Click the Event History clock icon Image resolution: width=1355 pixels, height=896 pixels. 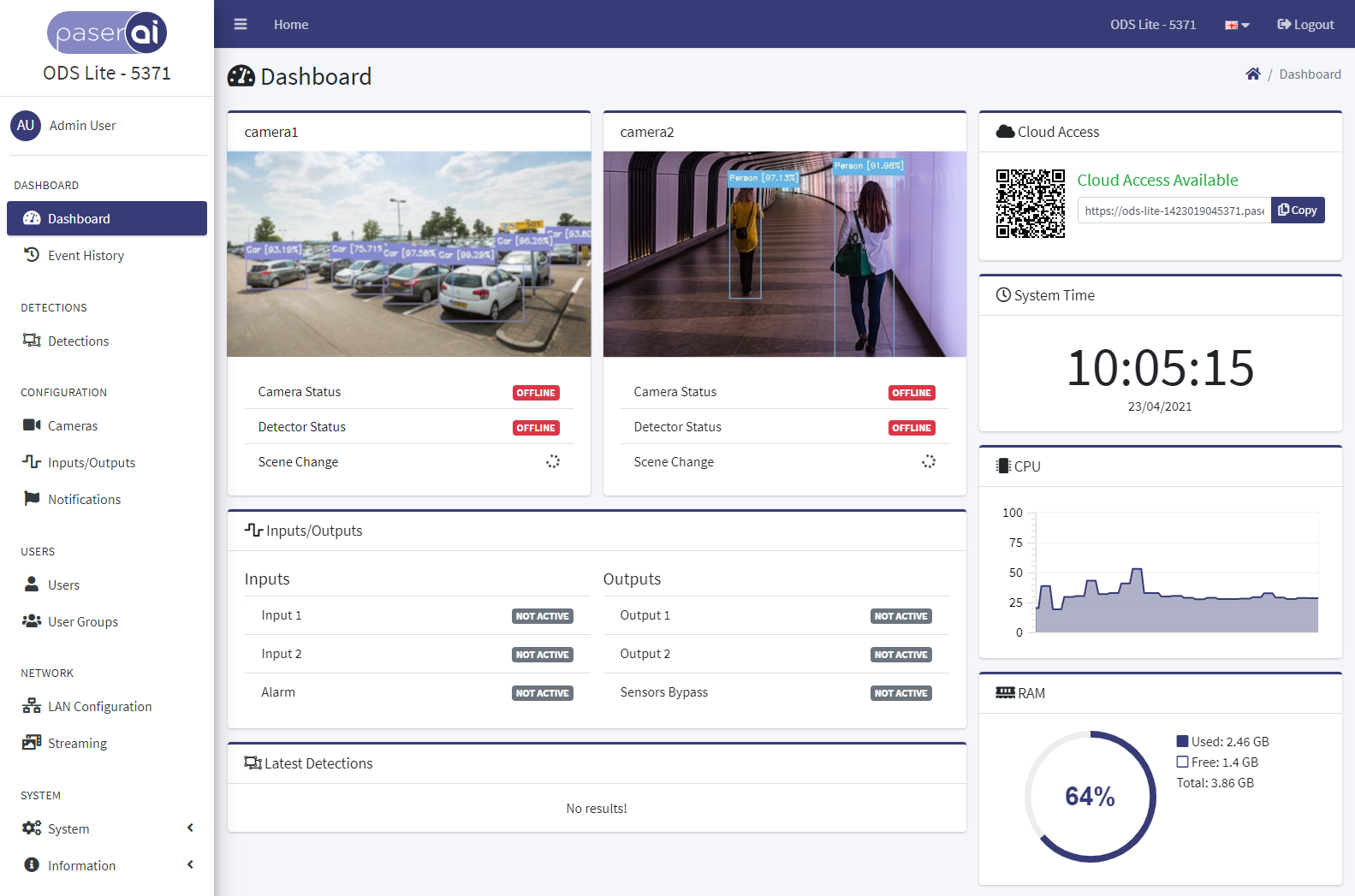(32, 255)
